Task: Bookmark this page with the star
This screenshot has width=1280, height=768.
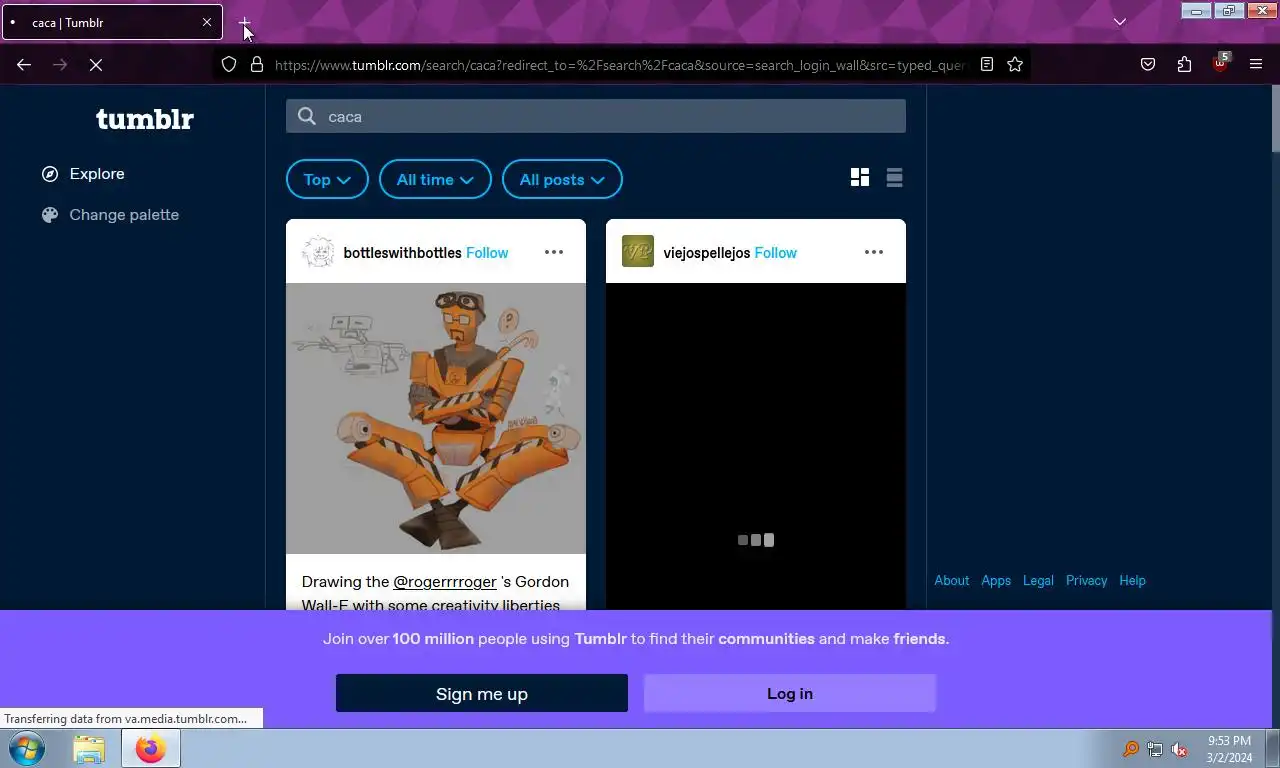Action: pyautogui.click(x=1015, y=64)
